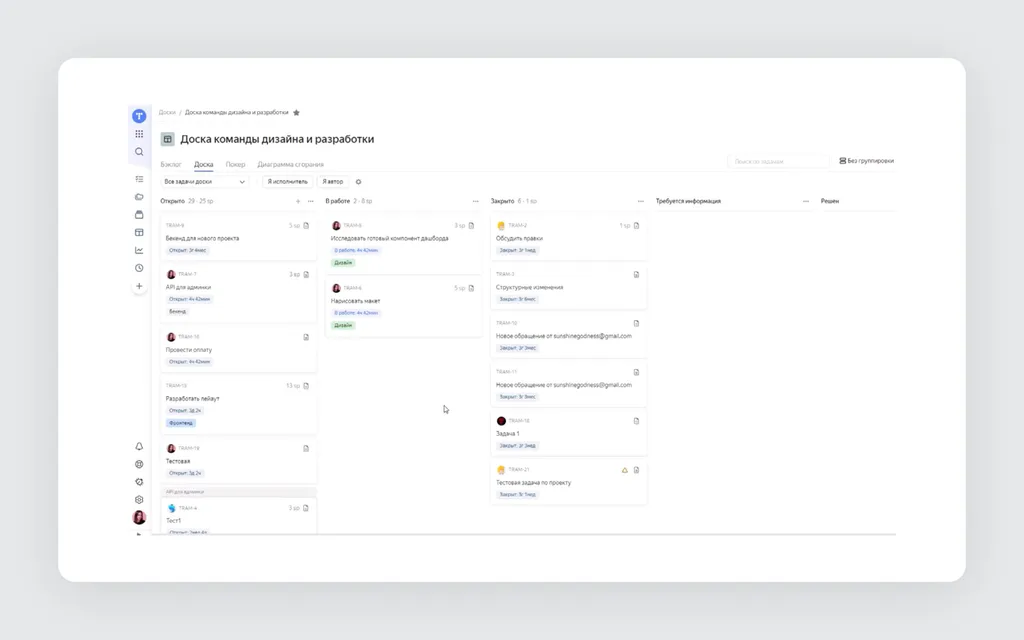Screen dimensions: 1024x640
Task: Click Дизайн tag on Нарисовать макет card
Action: pyautogui.click(x=344, y=325)
